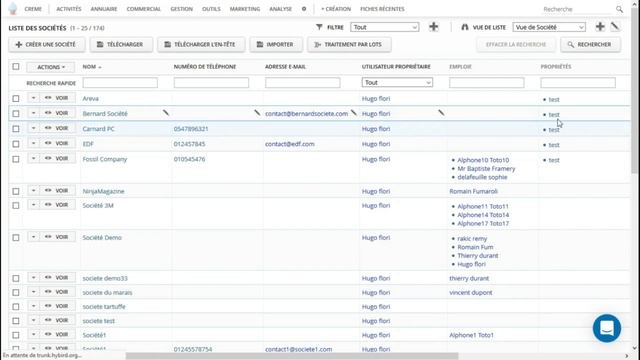
Task: Select all companies with the header checkbox
Action: tap(16, 66)
